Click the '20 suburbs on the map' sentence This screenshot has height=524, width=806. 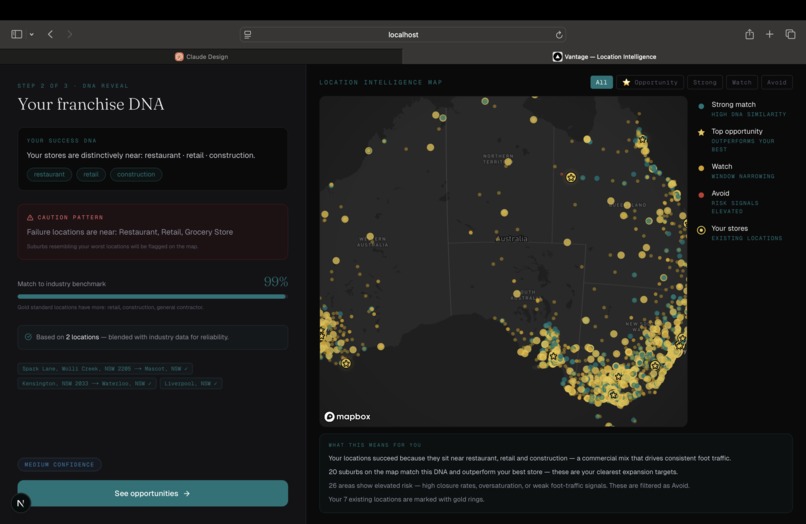503,472
